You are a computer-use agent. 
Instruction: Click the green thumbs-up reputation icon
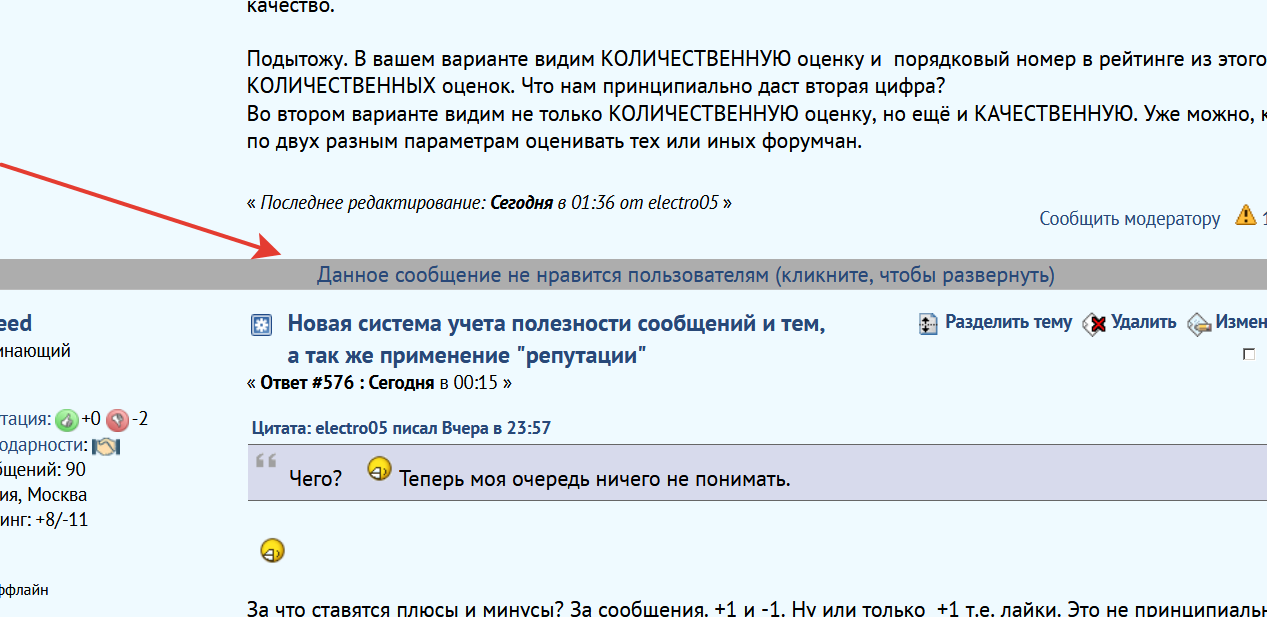tap(67, 419)
